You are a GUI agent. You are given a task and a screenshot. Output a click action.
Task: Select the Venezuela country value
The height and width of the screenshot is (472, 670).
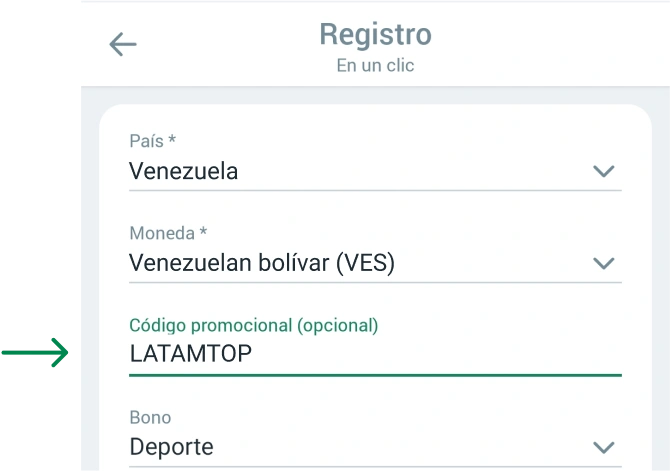(x=184, y=171)
